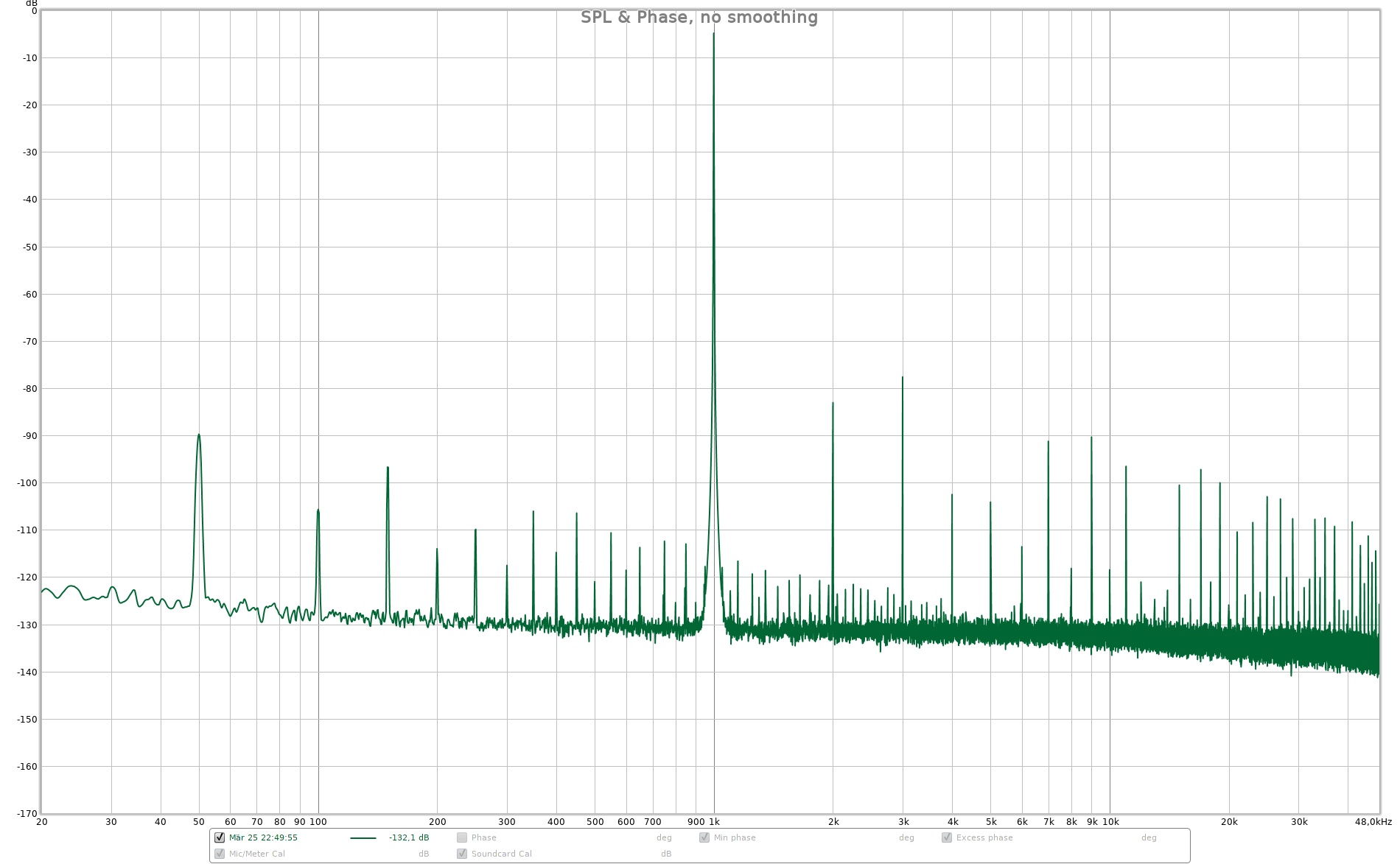The width and height of the screenshot is (1400, 864).
Task: Select the measurement label Mär 25 22:49:55
Action: pos(263,837)
